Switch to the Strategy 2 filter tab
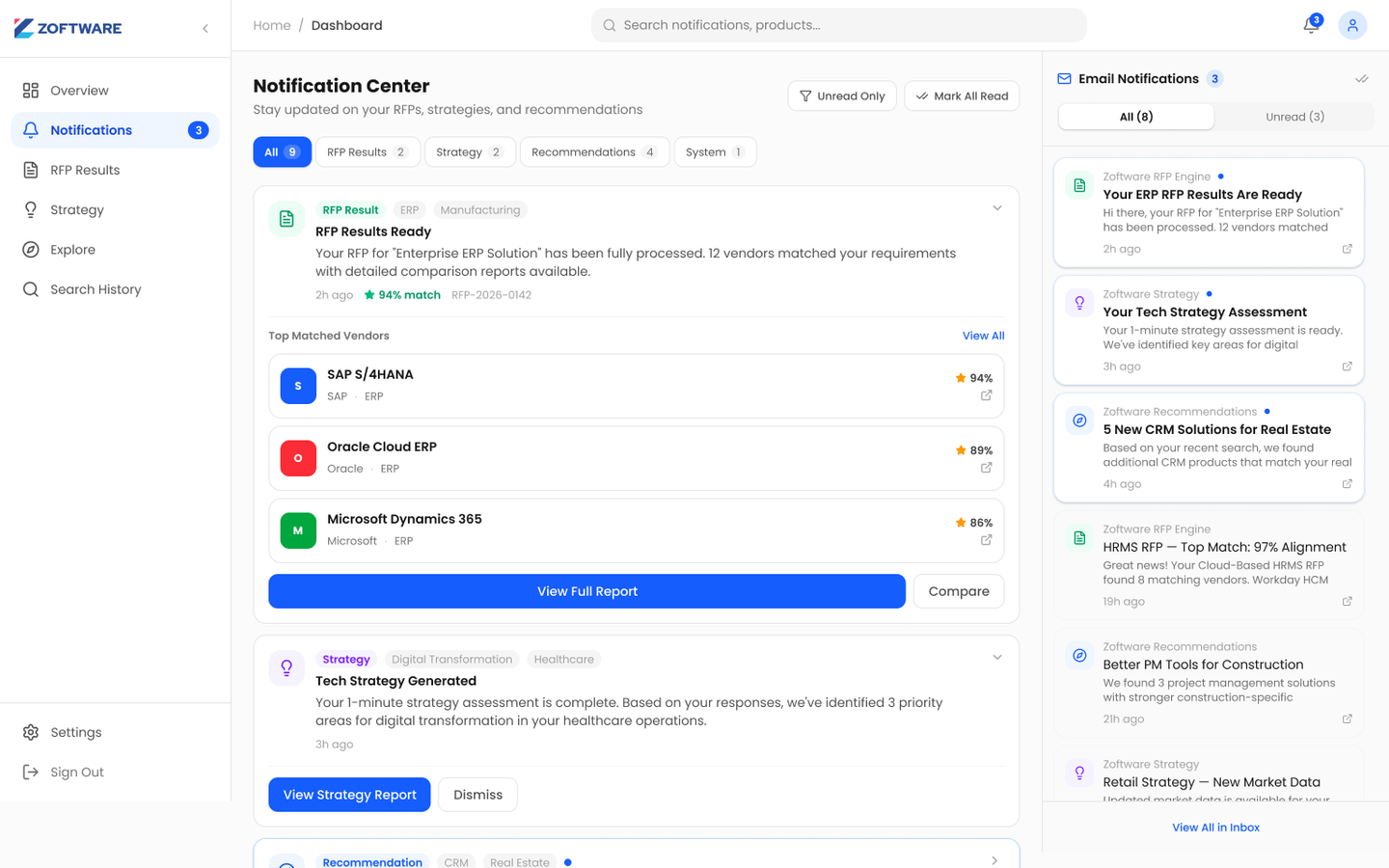The height and width of the screenshot is (868, 1389). (x=470, y=151)
